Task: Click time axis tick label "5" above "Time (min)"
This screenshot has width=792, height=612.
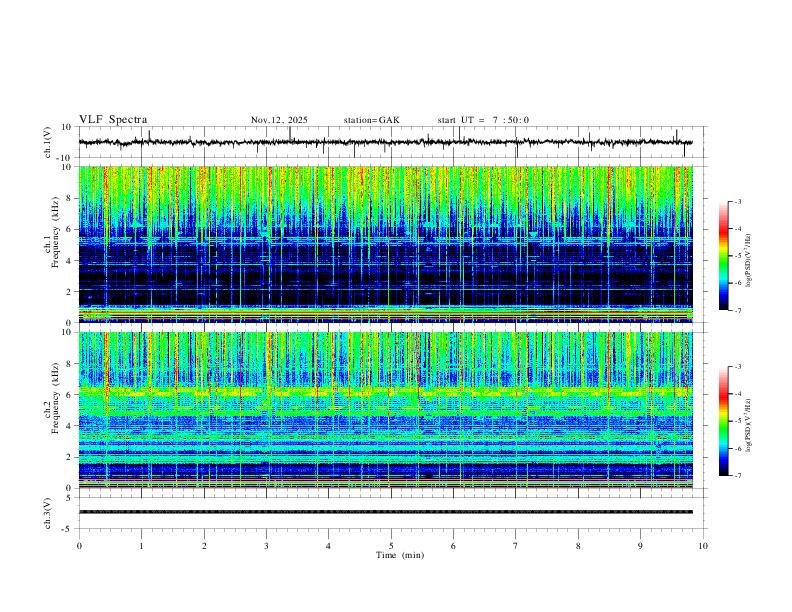Action: coord(391,546)
